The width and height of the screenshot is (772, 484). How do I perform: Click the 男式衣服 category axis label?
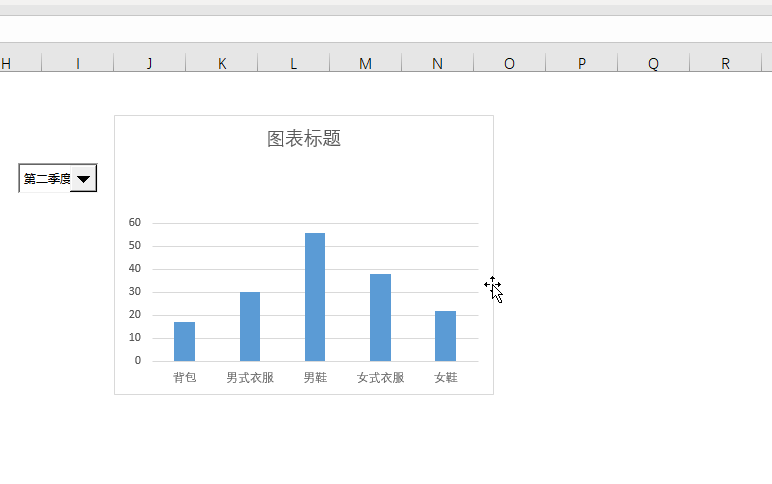[250, 378]
